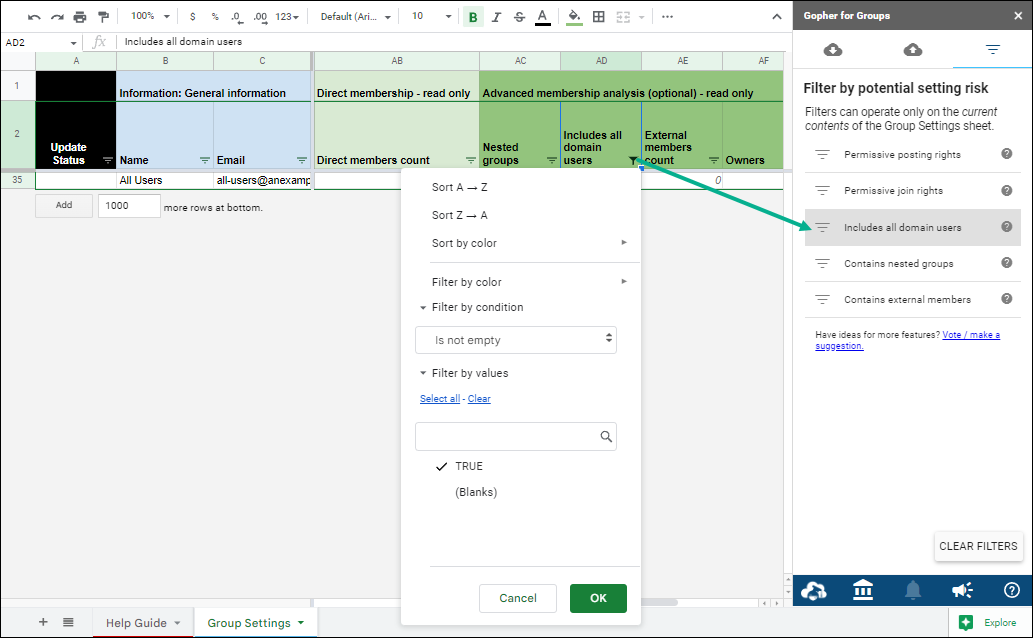Select the paint format tool
The image size is (1033, 638).
(x=103, y=17)
